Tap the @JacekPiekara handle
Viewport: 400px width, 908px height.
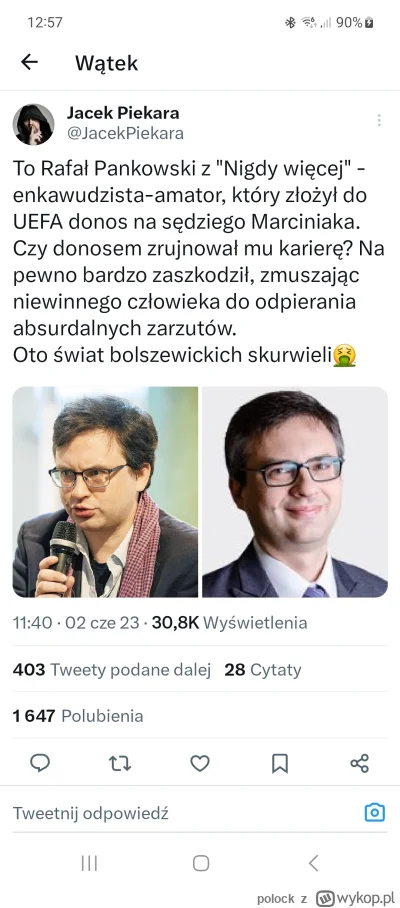125,133
